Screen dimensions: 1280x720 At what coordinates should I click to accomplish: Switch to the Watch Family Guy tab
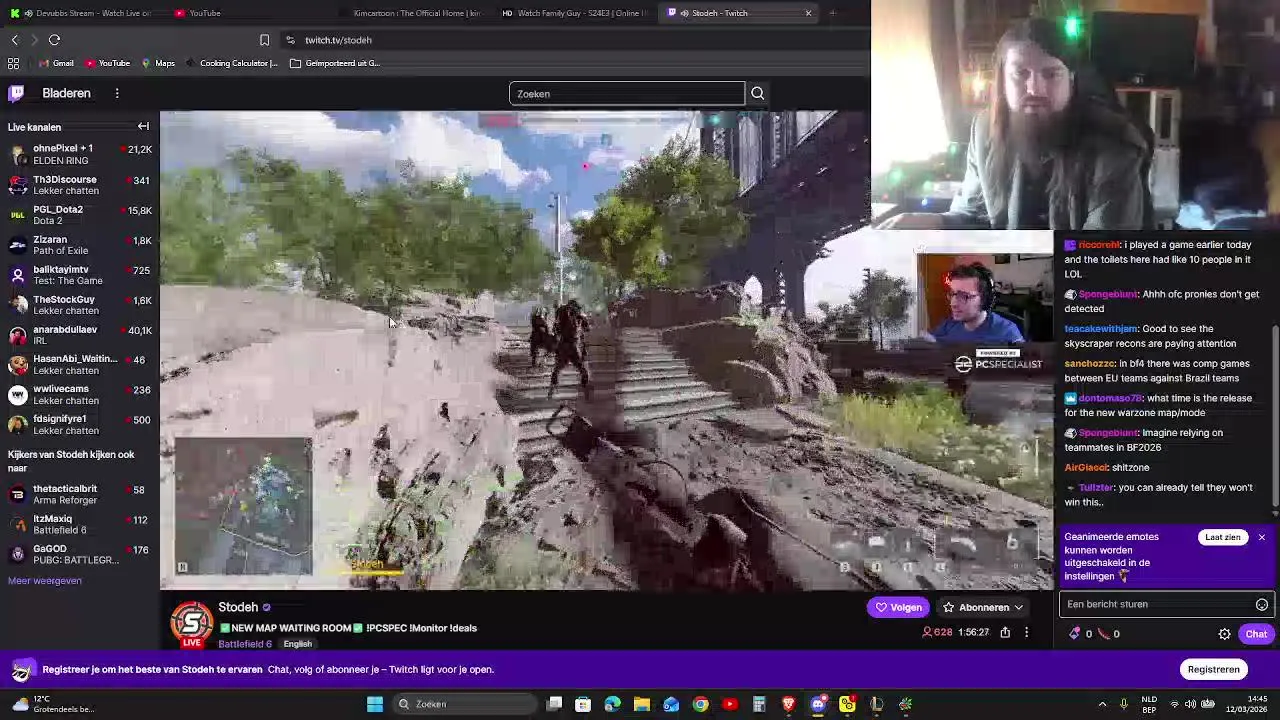(575, 13)
